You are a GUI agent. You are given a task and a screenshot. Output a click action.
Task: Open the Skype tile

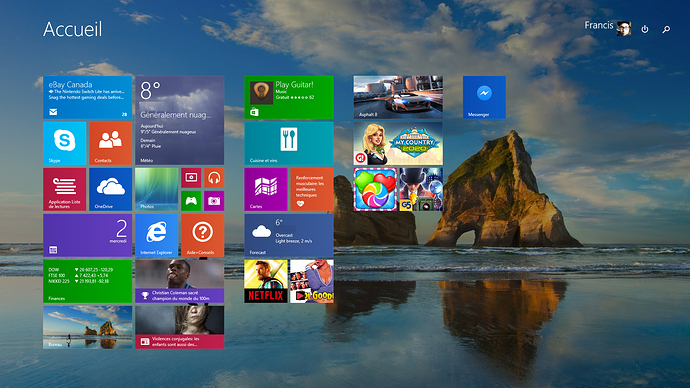pos(65,143)
